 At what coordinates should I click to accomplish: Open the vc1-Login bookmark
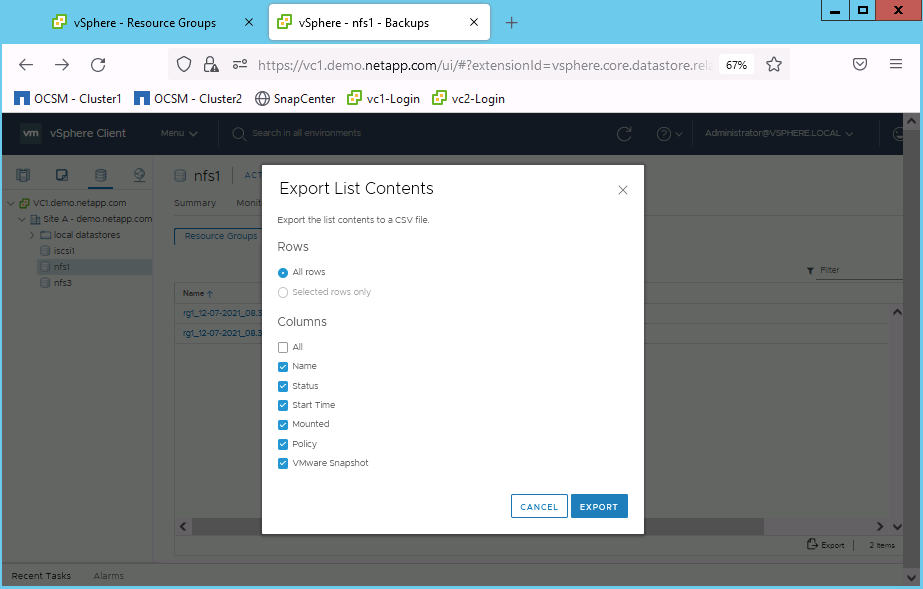point(383,99)
